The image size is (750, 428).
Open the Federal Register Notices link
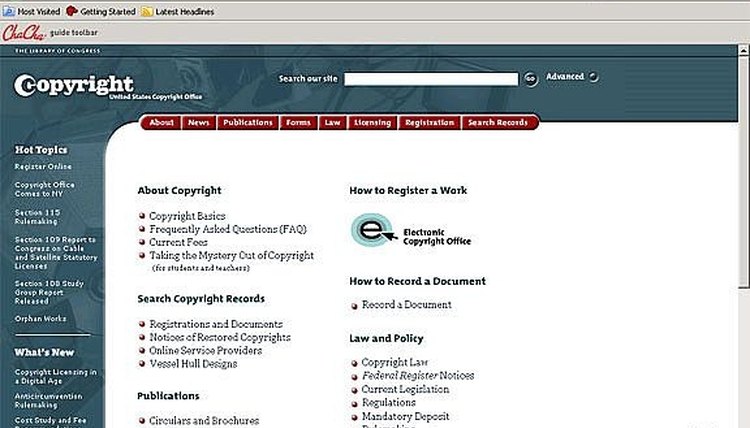coord(418,375)
